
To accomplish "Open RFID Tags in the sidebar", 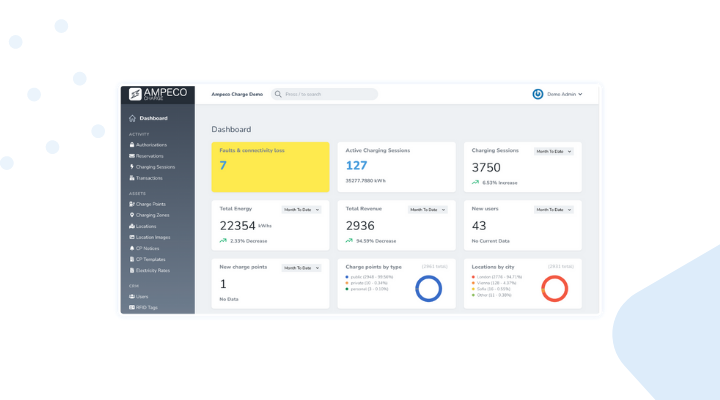I will [x=146, y=308].
